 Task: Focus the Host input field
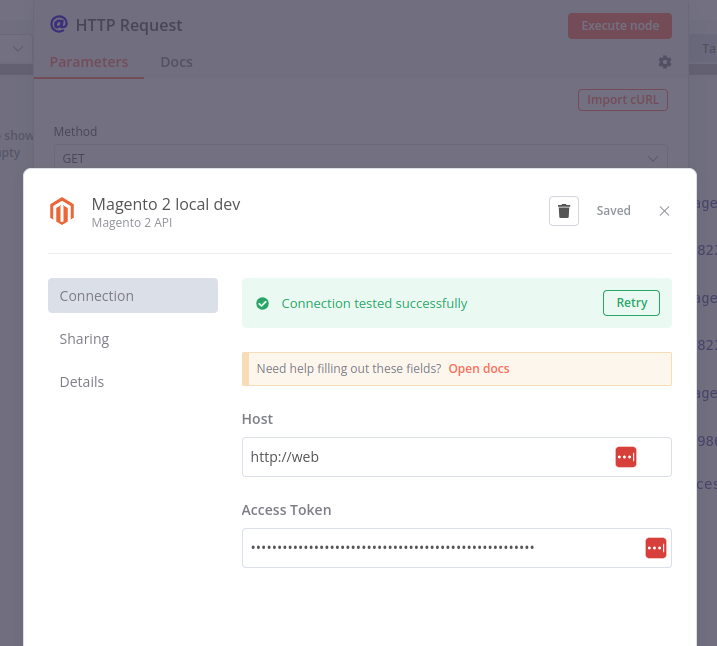(x=456, y=457)
